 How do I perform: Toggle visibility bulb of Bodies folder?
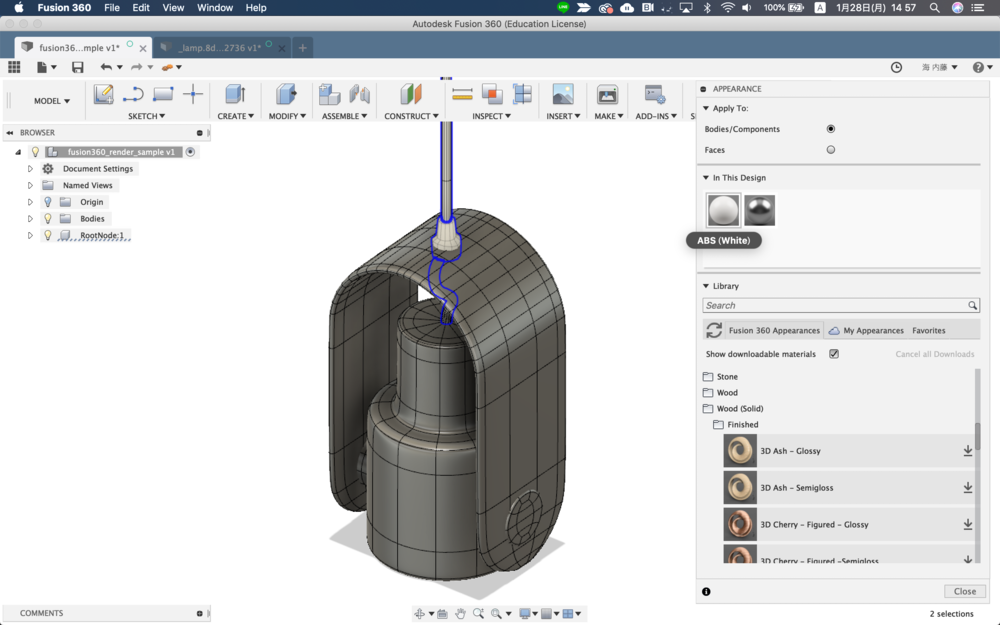pos(47,219)
